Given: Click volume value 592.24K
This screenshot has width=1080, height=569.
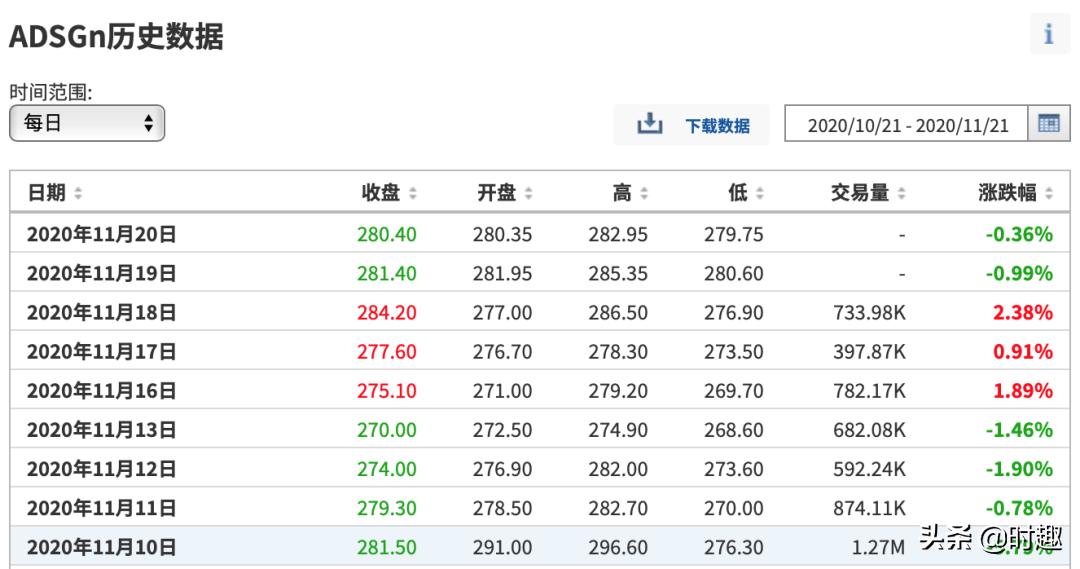Looking at the screenshot, I should (869, 469).
